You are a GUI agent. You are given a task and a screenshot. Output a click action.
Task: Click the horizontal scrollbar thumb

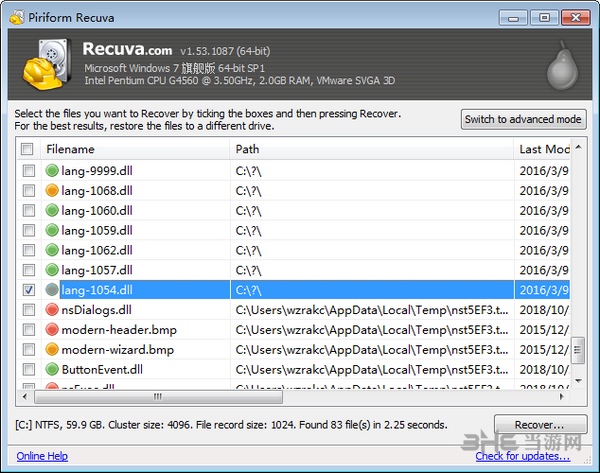click(x=158, y=396)
